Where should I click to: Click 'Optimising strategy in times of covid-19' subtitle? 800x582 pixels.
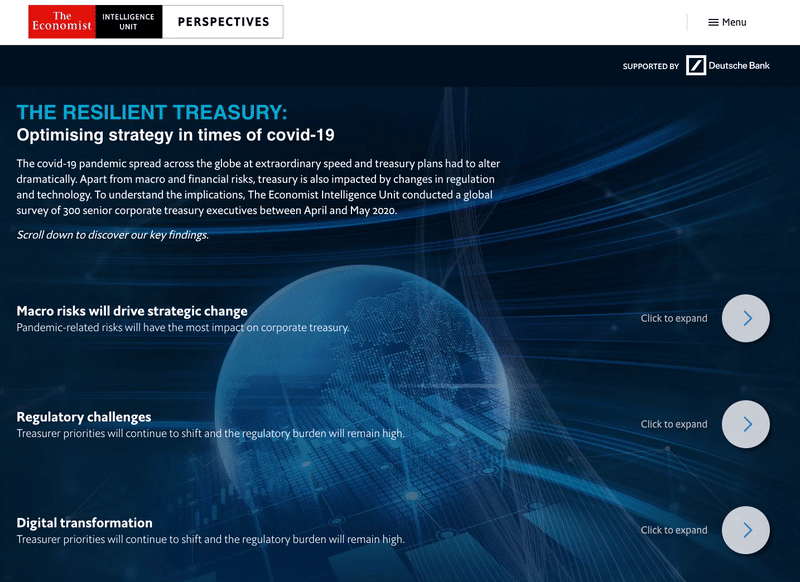tap(176, 135)
